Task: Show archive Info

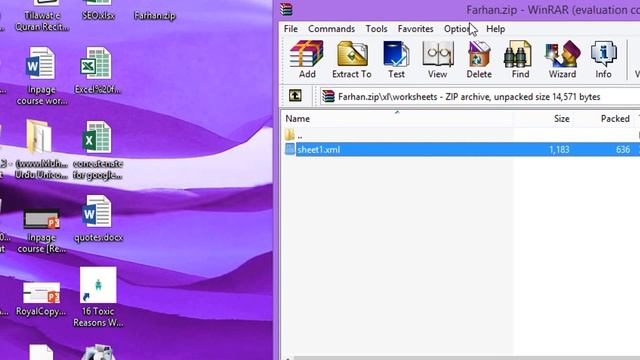Action: (x=603, y=60)
